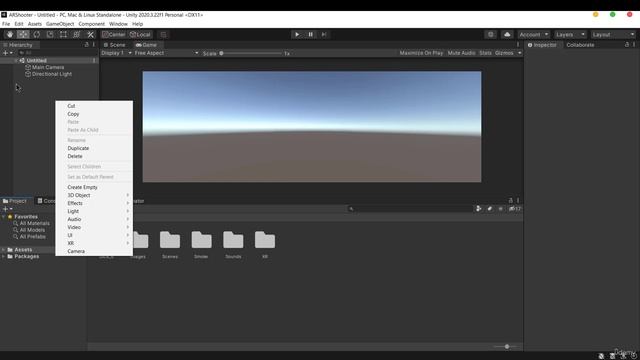Open the Account dropdown
Screen dimensions: 640x360
pyautogui.click(x=533, y=35)
